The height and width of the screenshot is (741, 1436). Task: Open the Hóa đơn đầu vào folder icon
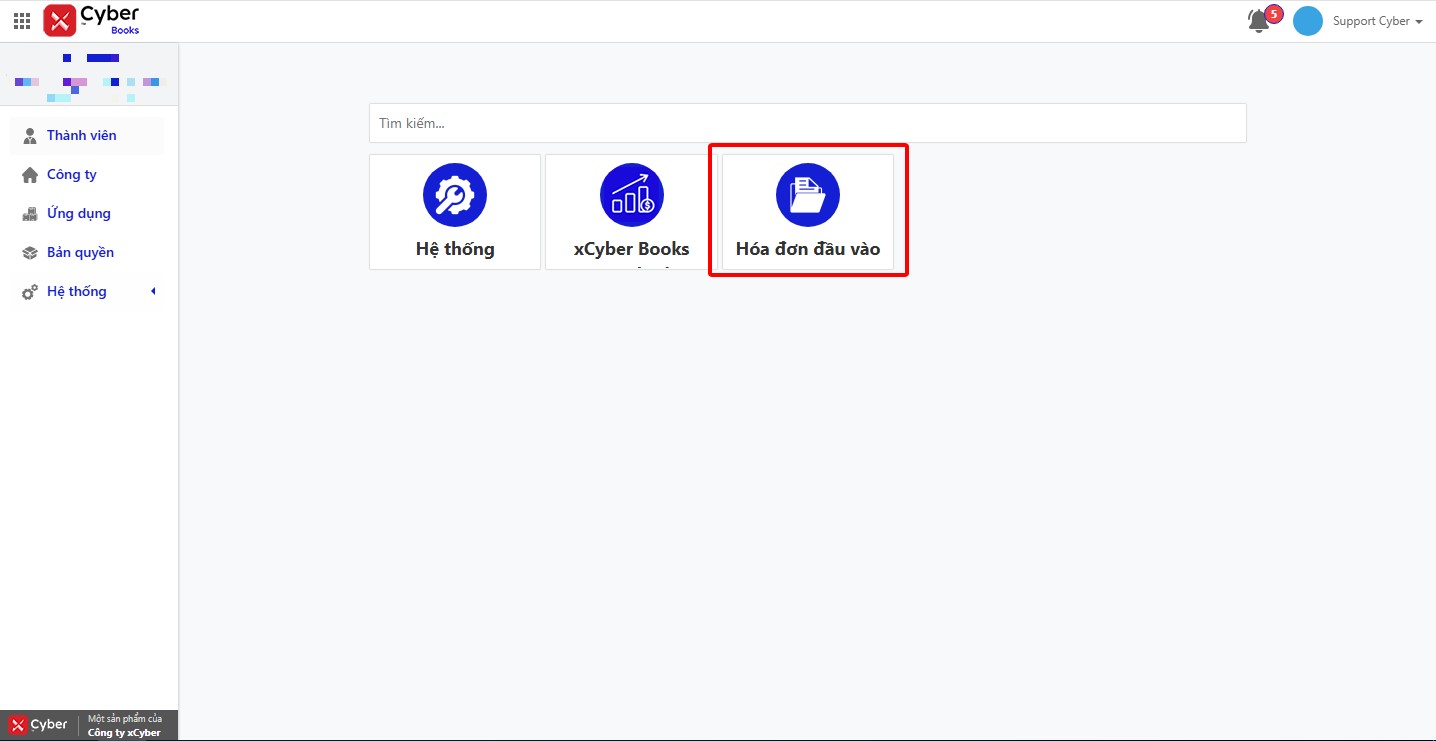point(808,195)
